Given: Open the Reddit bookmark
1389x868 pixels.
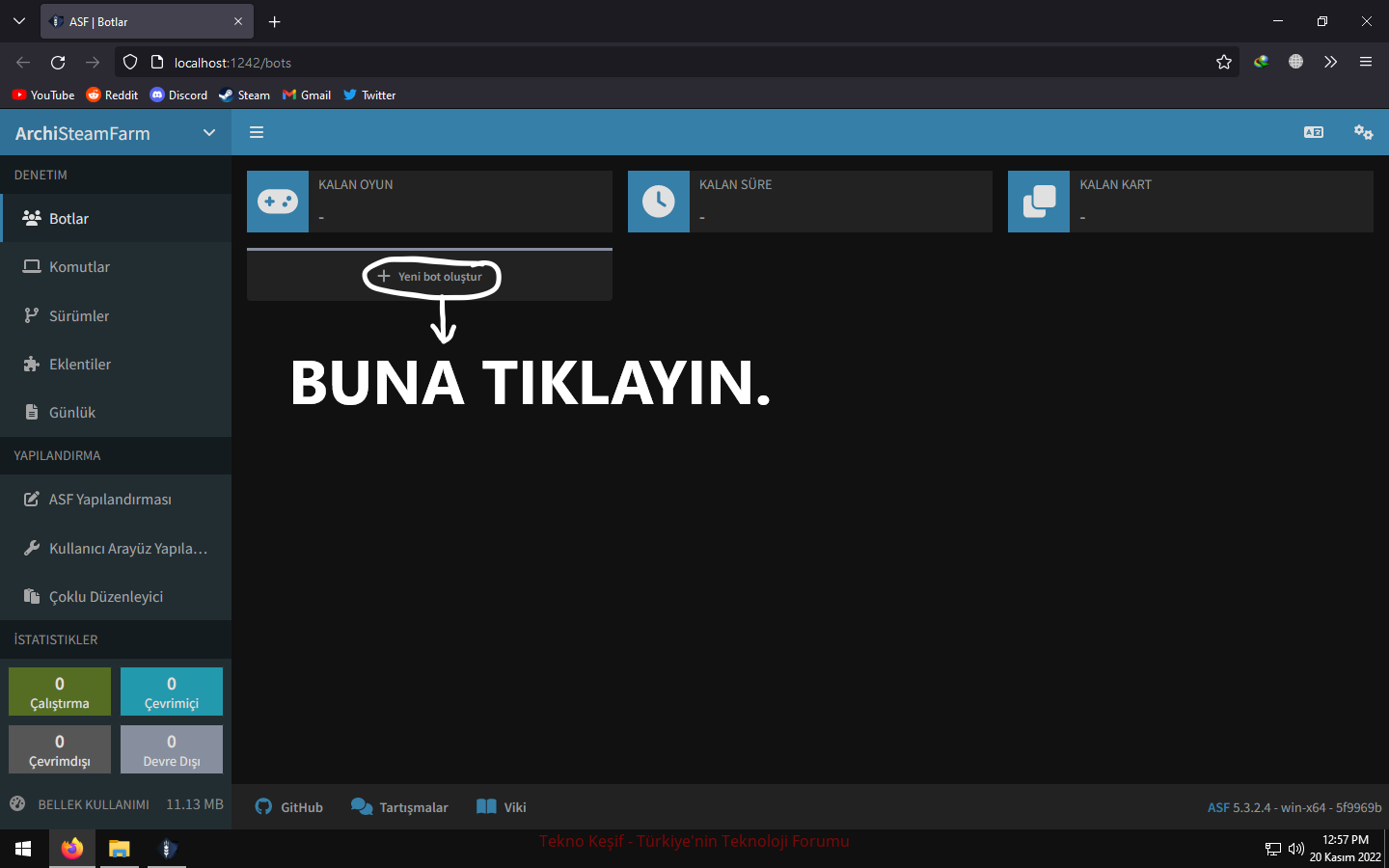Looking at the screenshot, I should (112, 95).
